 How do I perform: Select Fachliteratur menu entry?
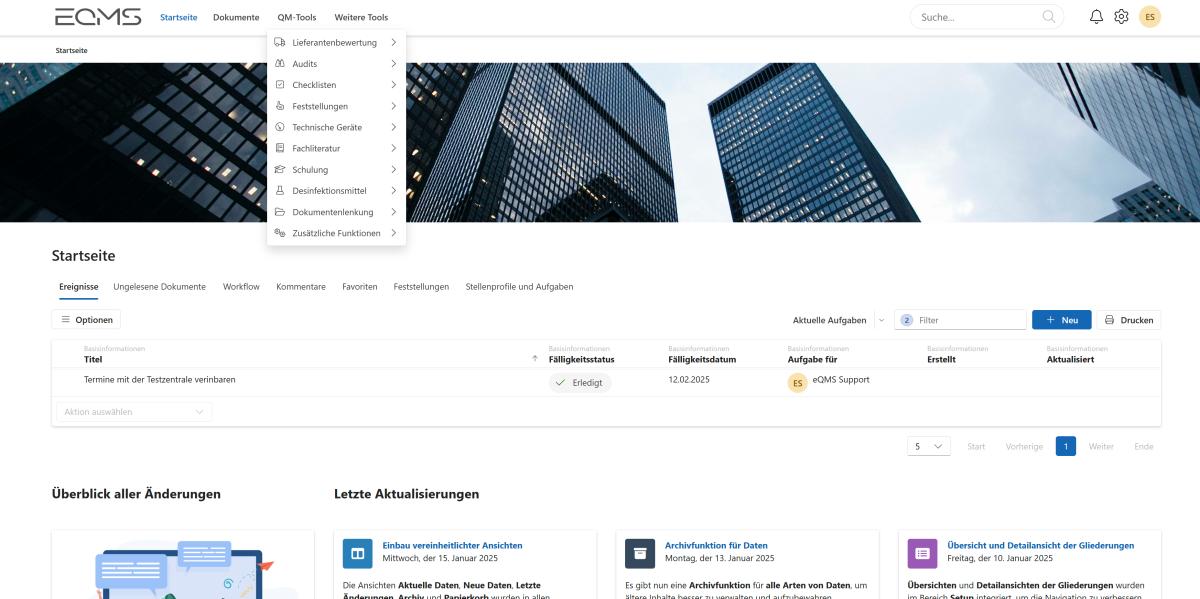pos(336,148)
